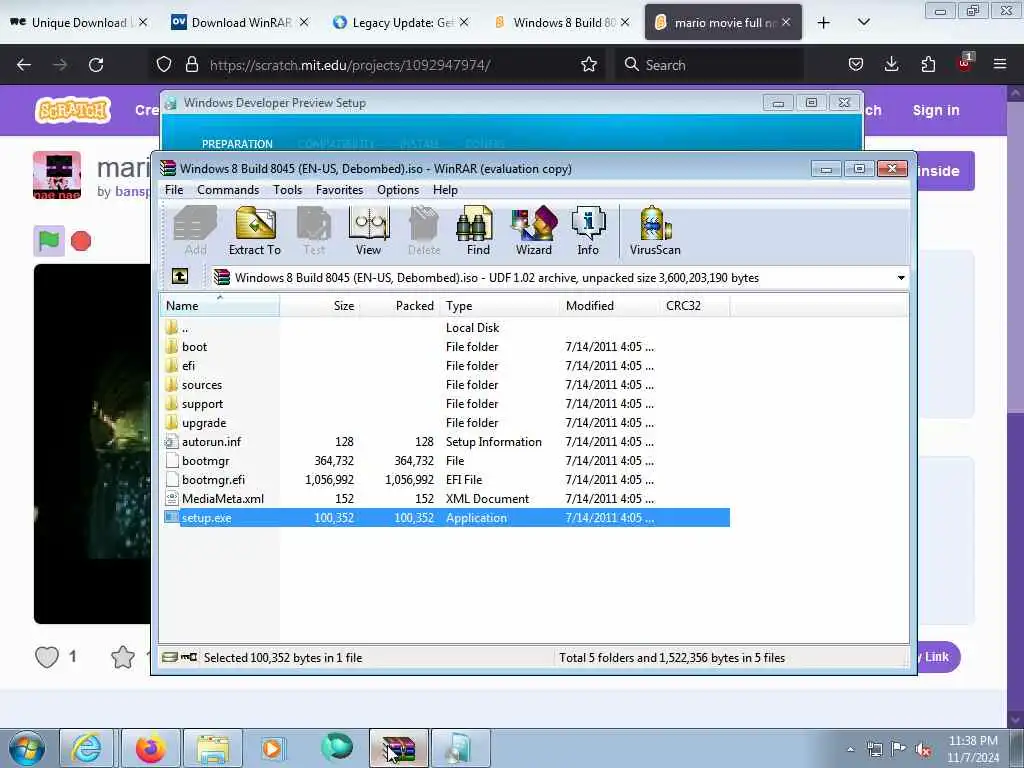Screen dimensions: 1024x768
Task: Select the setup.exe file row
Action: click(x=445, y=517)
